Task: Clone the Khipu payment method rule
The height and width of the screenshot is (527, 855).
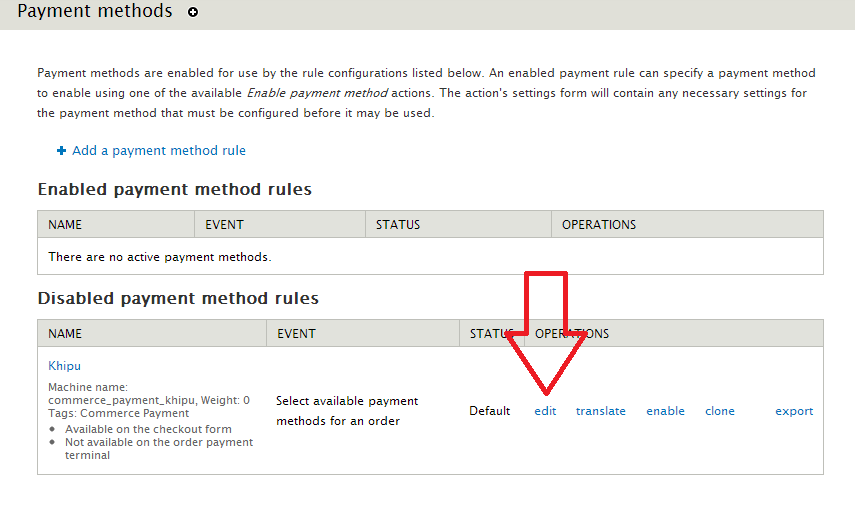Action: 719,411
